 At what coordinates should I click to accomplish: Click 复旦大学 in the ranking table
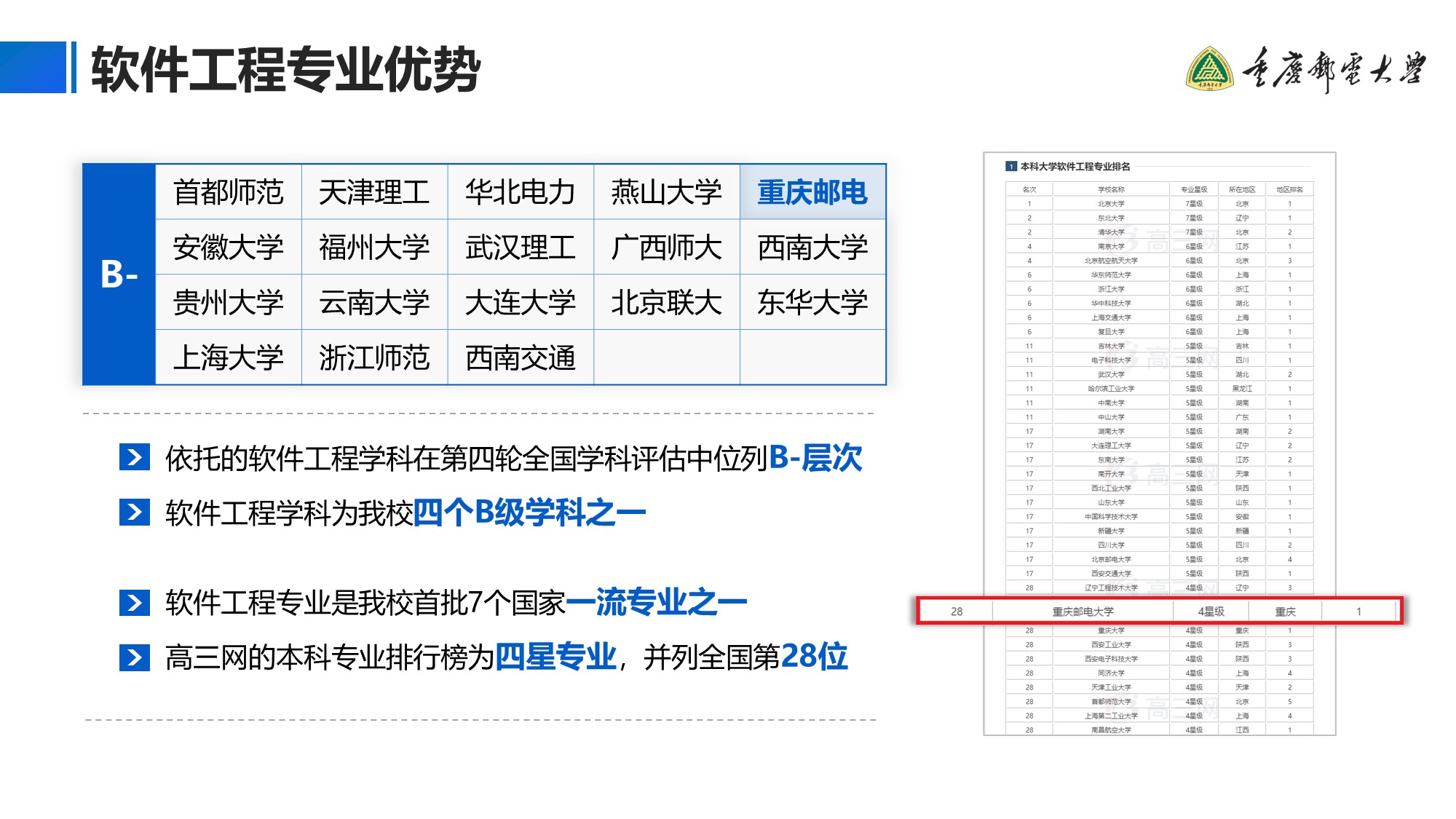tap(1111, 332)
